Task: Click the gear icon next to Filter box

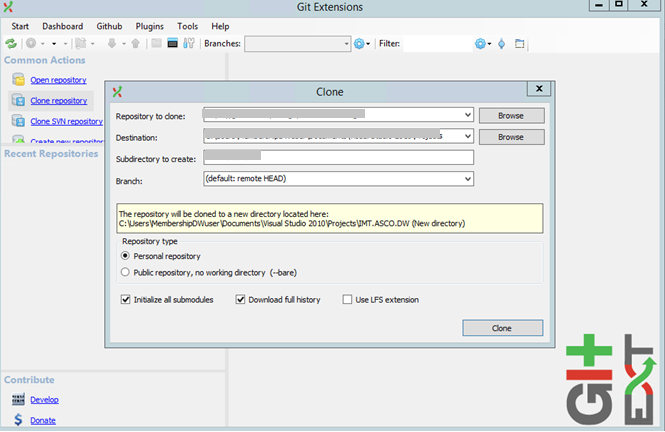Action: [480, 44]
